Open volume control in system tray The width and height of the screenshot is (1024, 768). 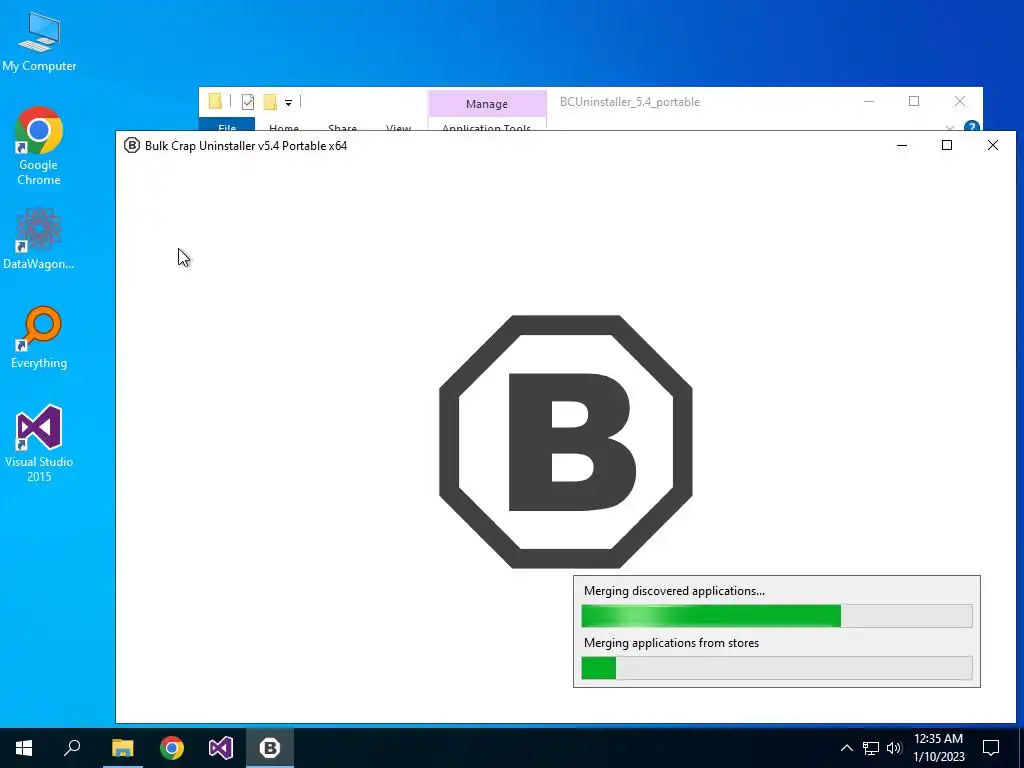click(x=894, y=748)
